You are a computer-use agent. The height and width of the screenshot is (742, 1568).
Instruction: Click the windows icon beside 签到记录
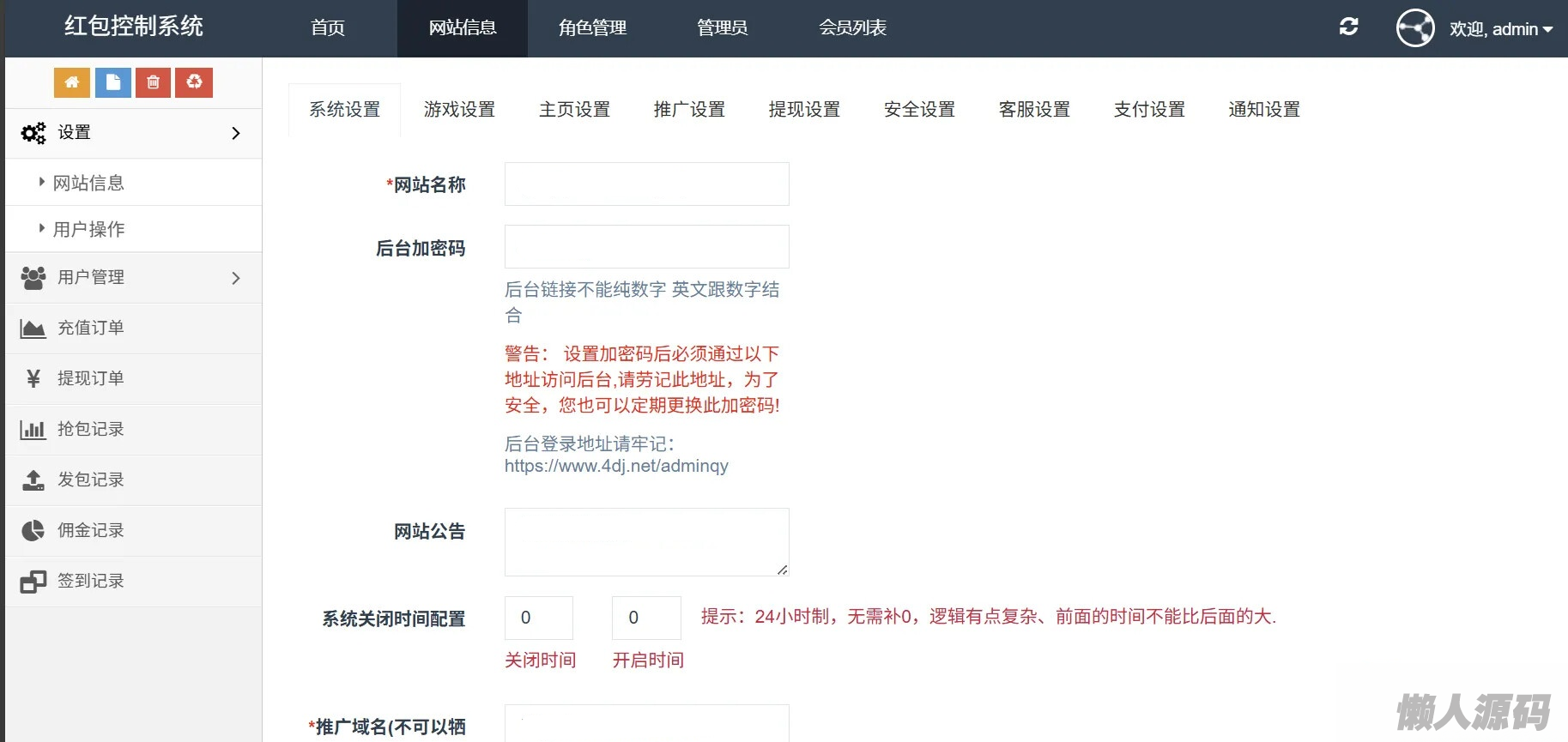pos(33,582)
